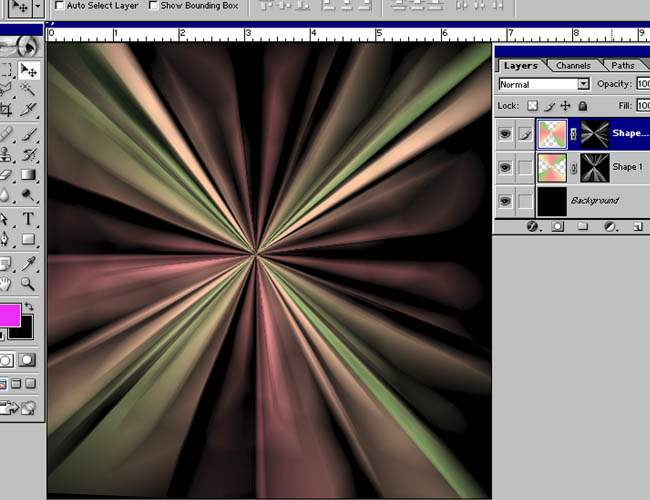Select the Brush tool in toolbox

(x=28, y=135)
